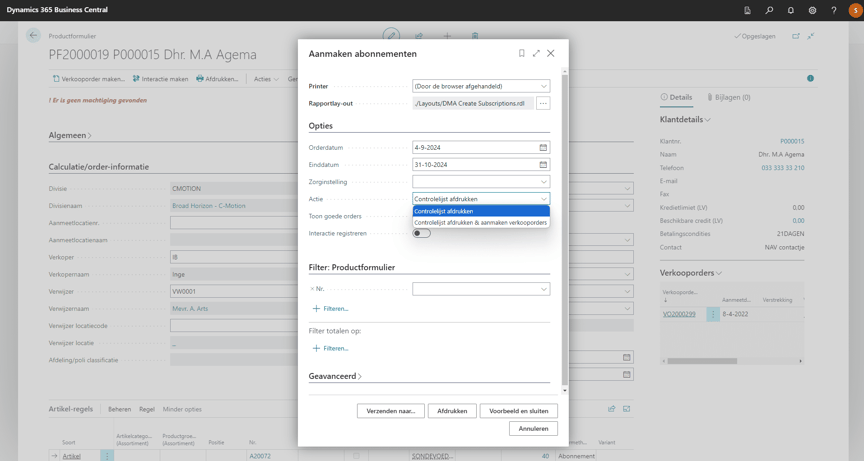
Task: Open the Beheren menu in Artikel-regels
Action: coord(120,409)
